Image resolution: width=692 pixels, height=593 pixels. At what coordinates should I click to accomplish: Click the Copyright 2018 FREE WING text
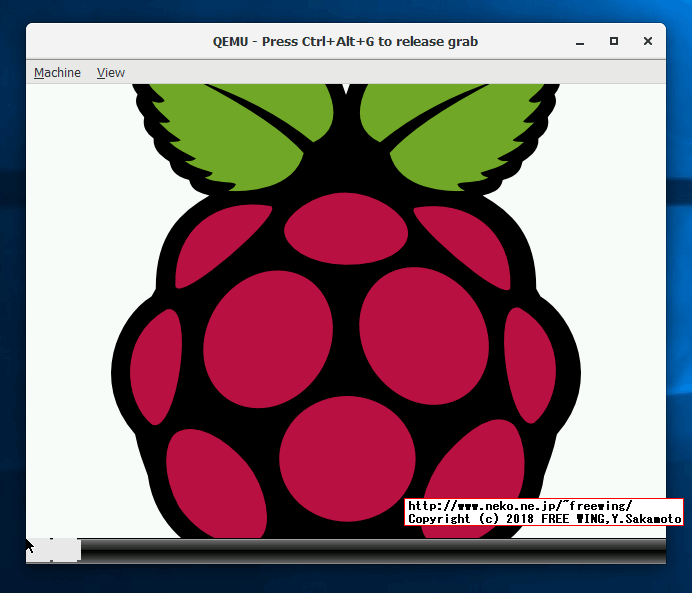pos(545,518)
